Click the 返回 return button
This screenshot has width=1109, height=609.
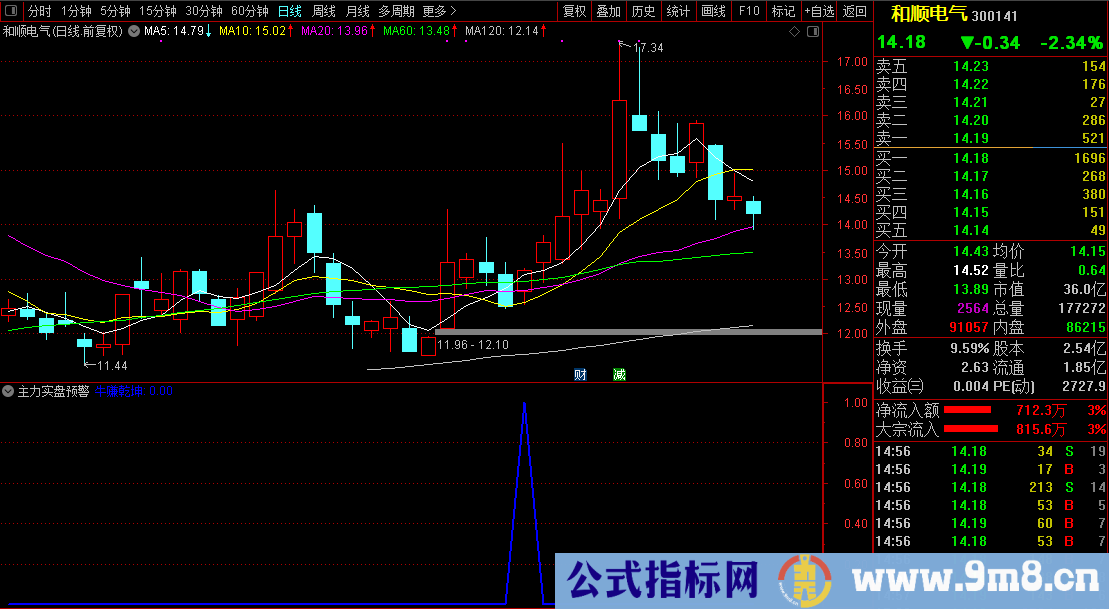tap(854, 11)
